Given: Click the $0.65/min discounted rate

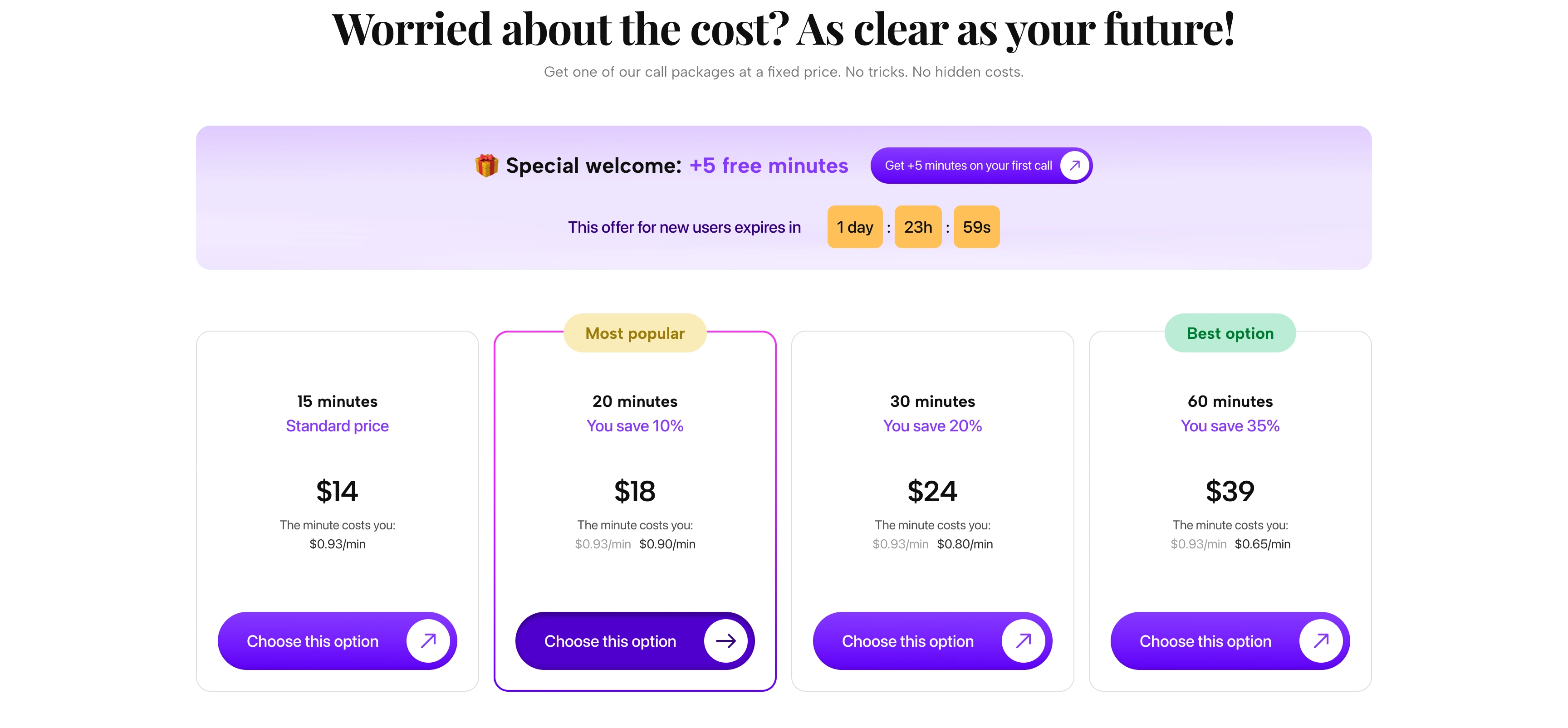Looking at the screenshot, I should (1262, 544).
